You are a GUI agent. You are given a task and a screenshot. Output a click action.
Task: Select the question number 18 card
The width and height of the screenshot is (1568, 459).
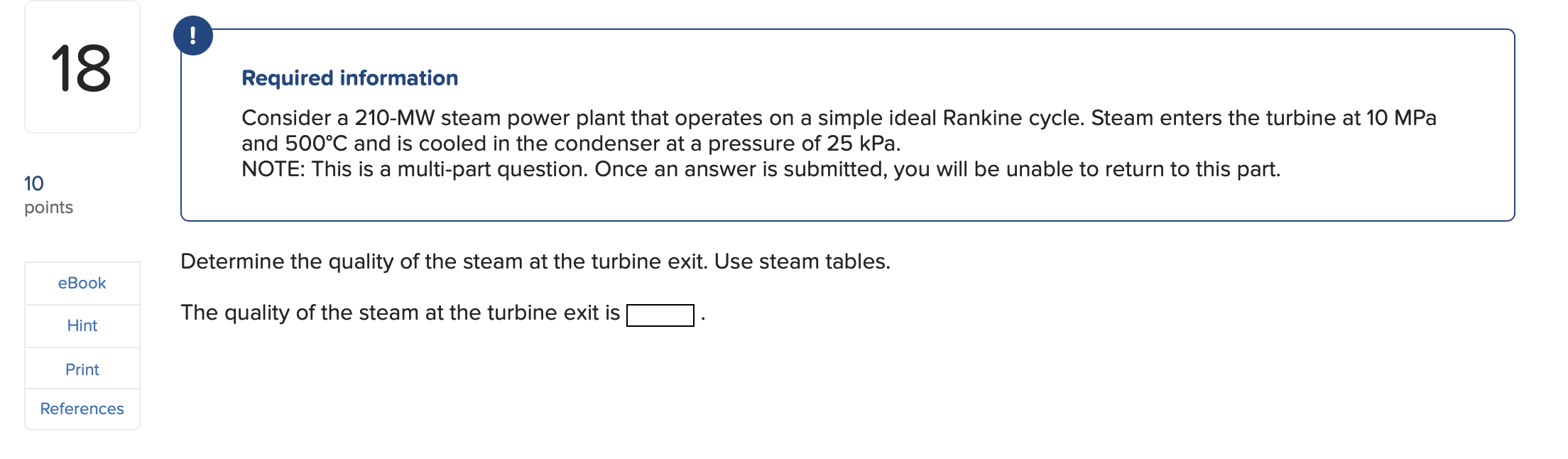click(x=80, y=66)
